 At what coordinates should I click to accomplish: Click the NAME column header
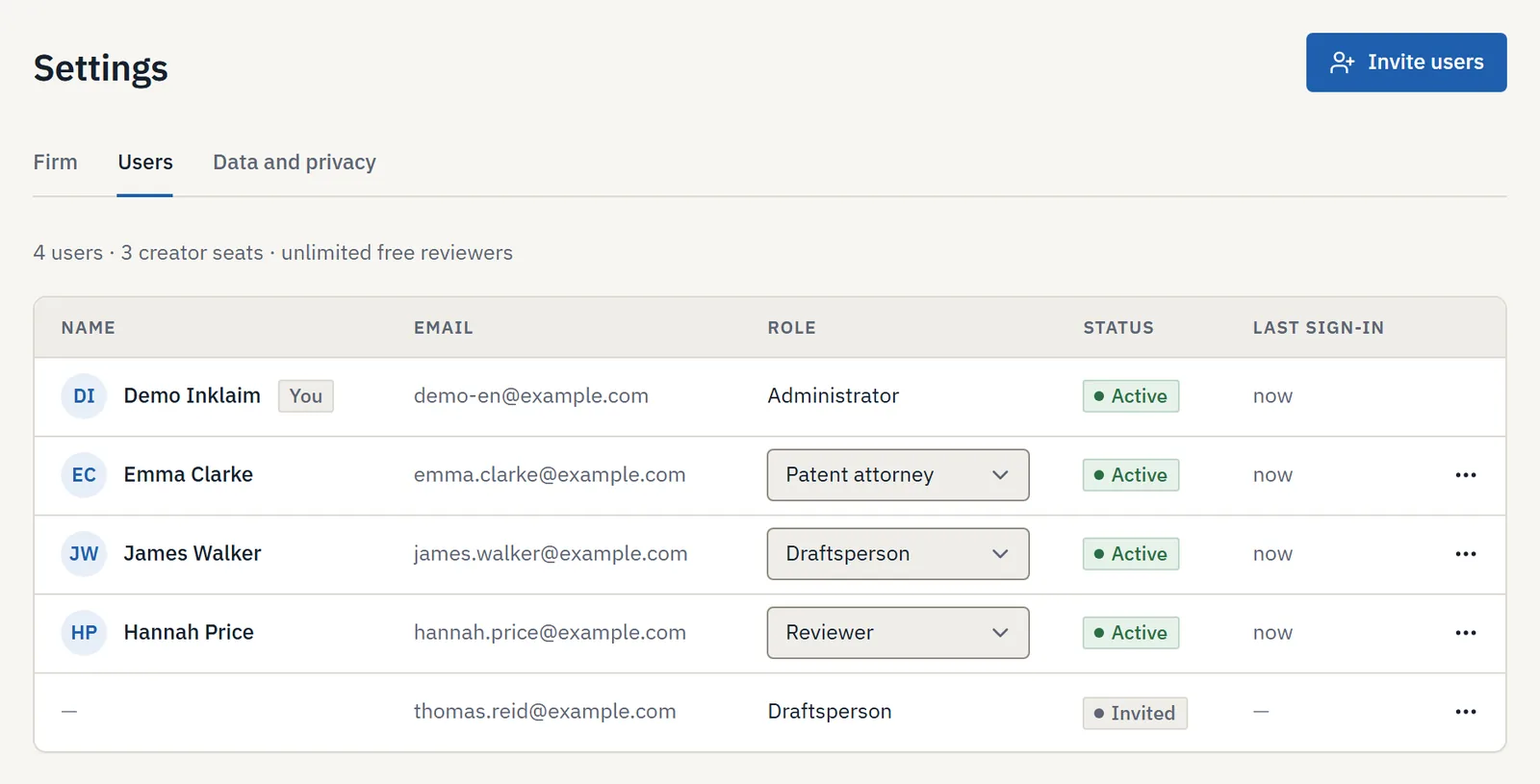point(89,328)
